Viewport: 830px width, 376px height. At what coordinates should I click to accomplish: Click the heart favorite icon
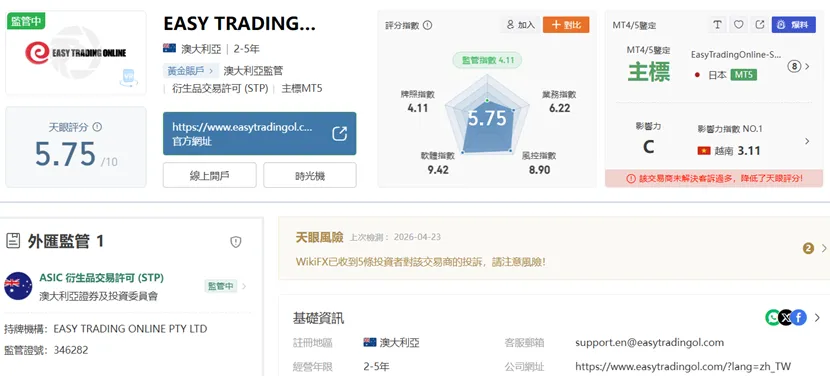(x=738, y=24)
